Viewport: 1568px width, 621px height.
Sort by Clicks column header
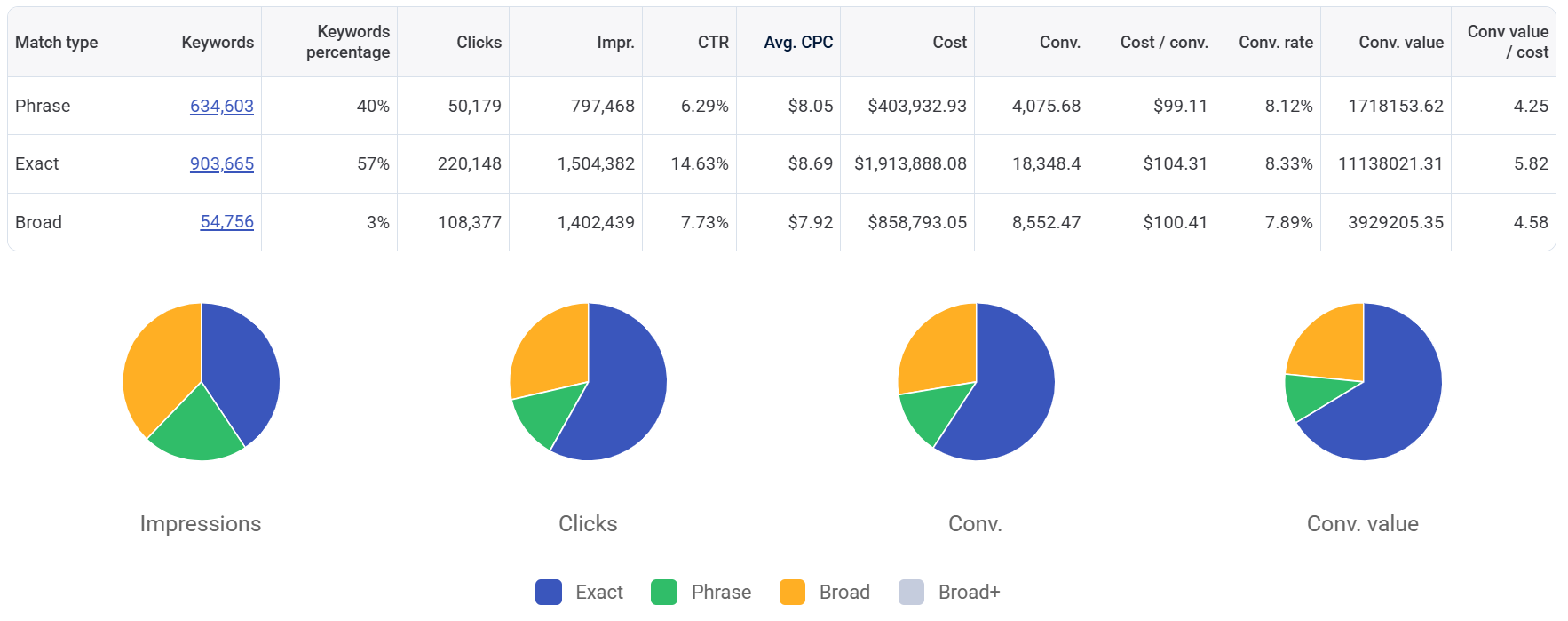tap(479, 42)
